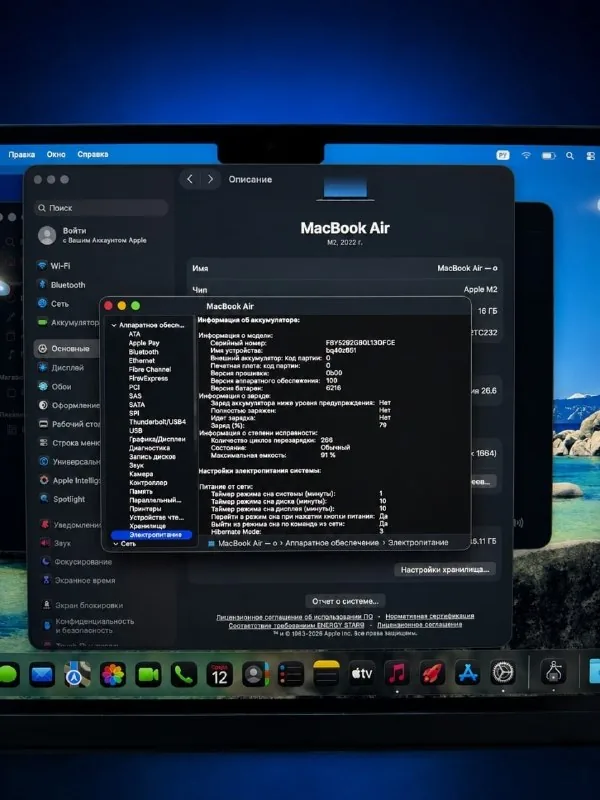
Task: Select Apple Pay in hardware tree
Action: 144,343
